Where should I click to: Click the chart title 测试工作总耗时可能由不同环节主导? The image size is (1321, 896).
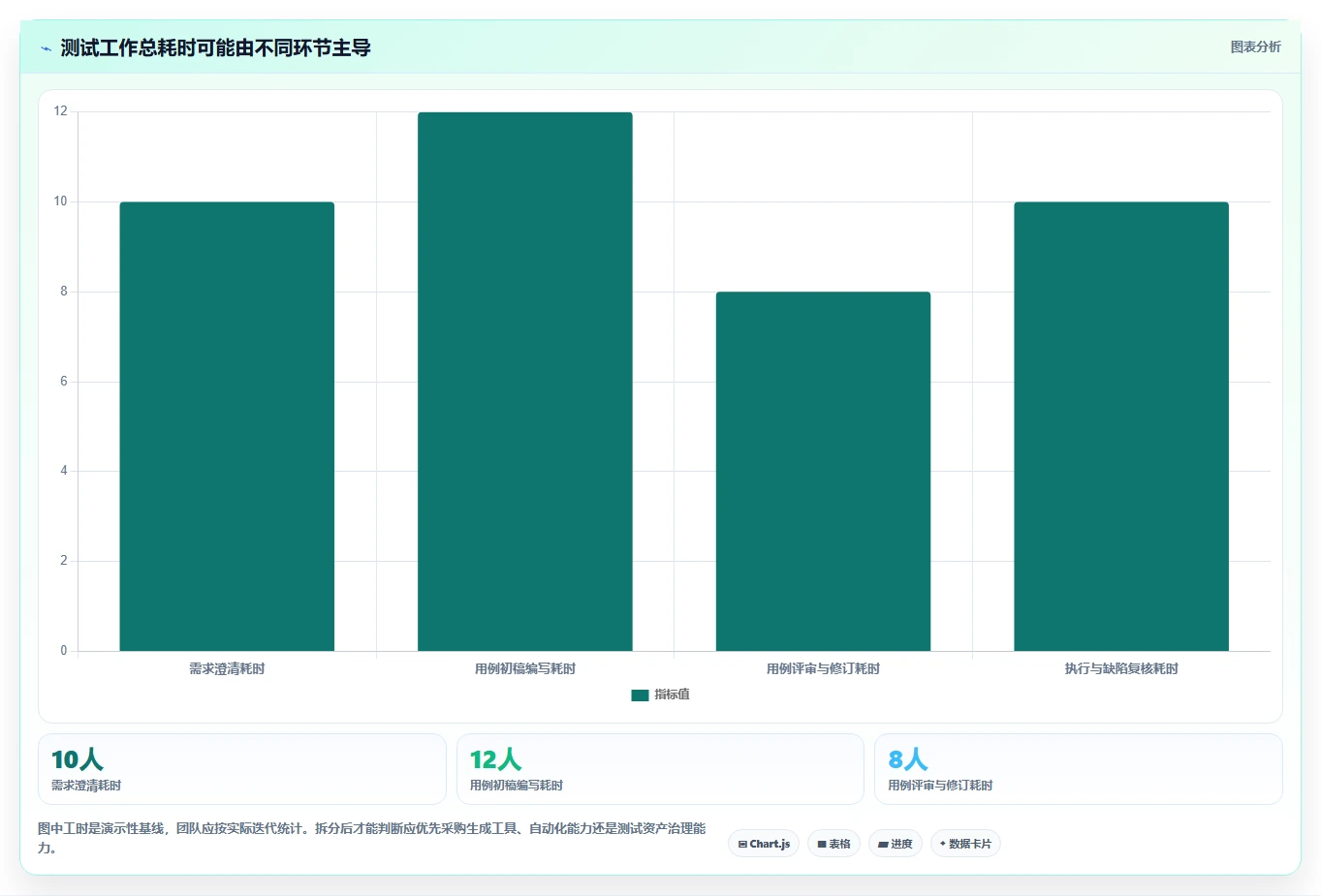click(215, 48)
